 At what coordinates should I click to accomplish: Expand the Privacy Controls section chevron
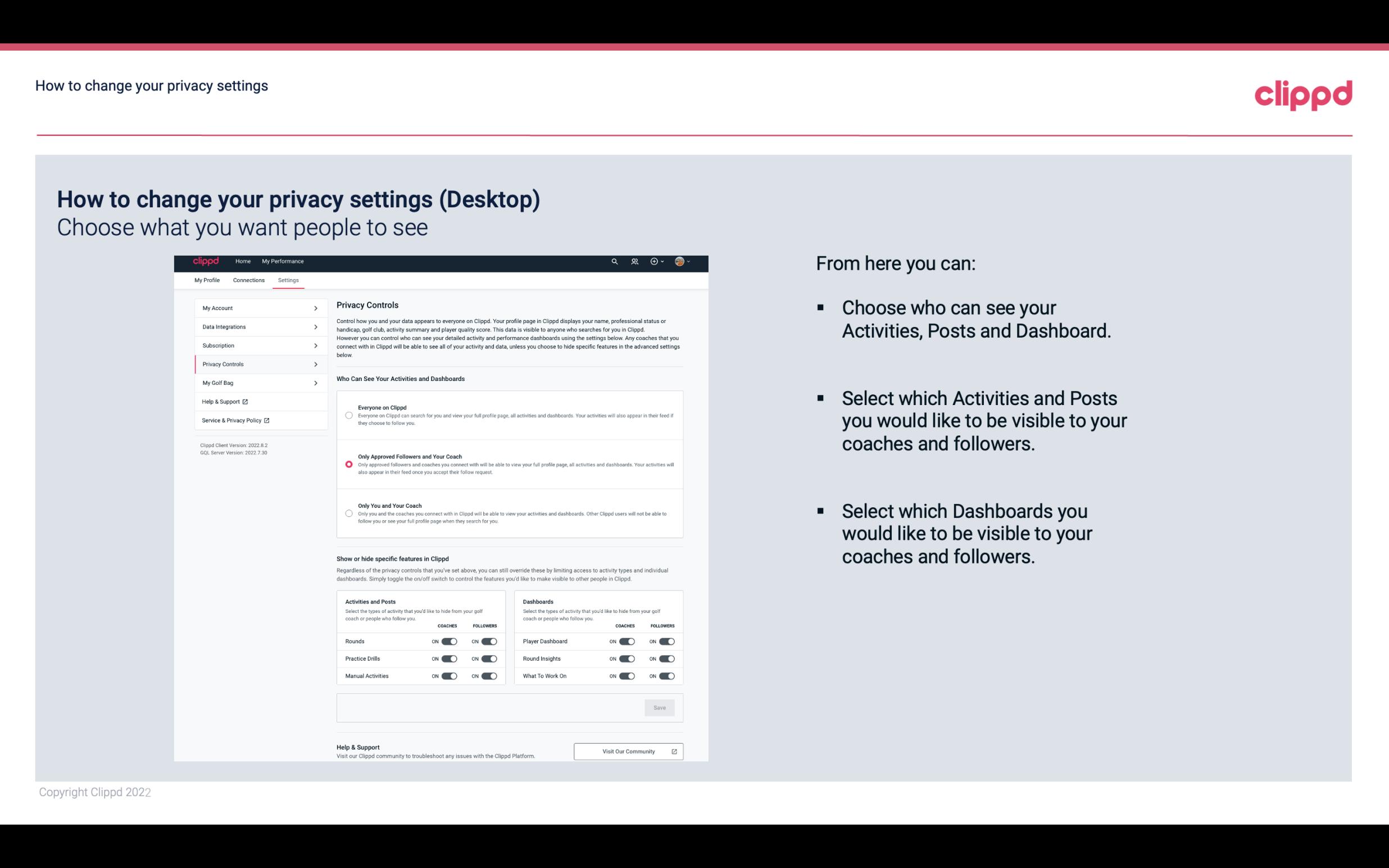pyautogui.click(x=315, y=364)
